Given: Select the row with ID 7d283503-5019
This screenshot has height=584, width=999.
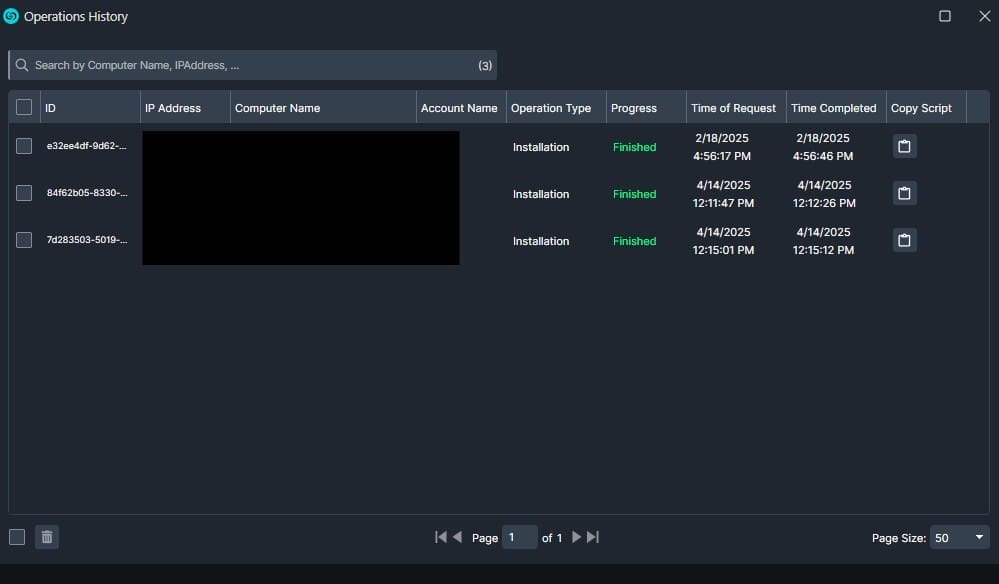Looking at the screenshot, I should coord(24,240).
